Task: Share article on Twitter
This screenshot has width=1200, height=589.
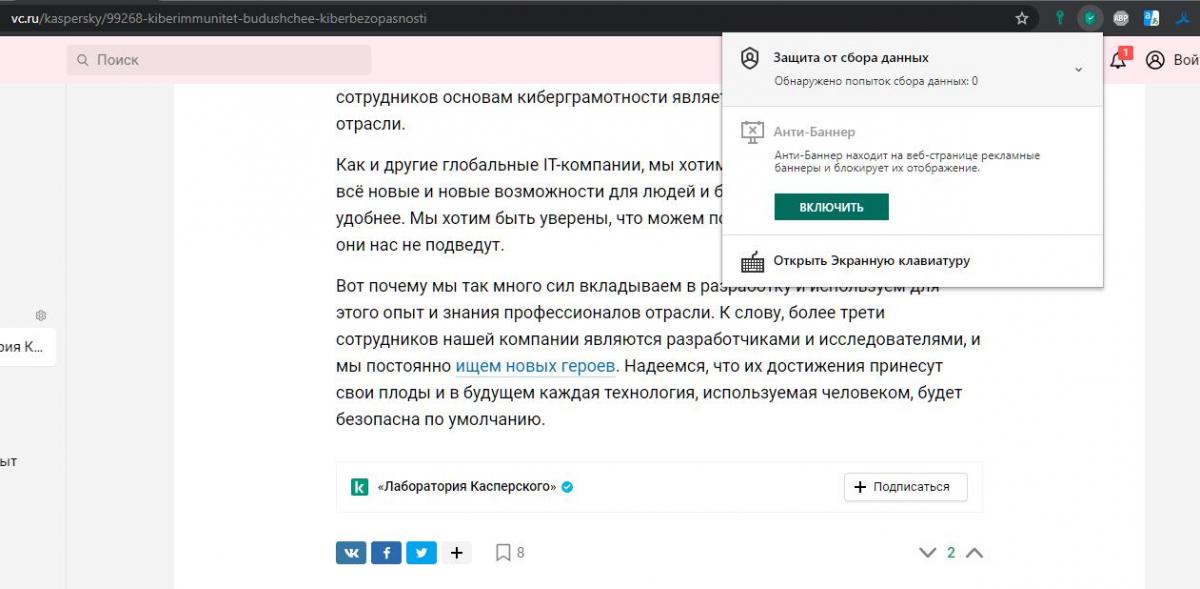Action: [421, 552]
